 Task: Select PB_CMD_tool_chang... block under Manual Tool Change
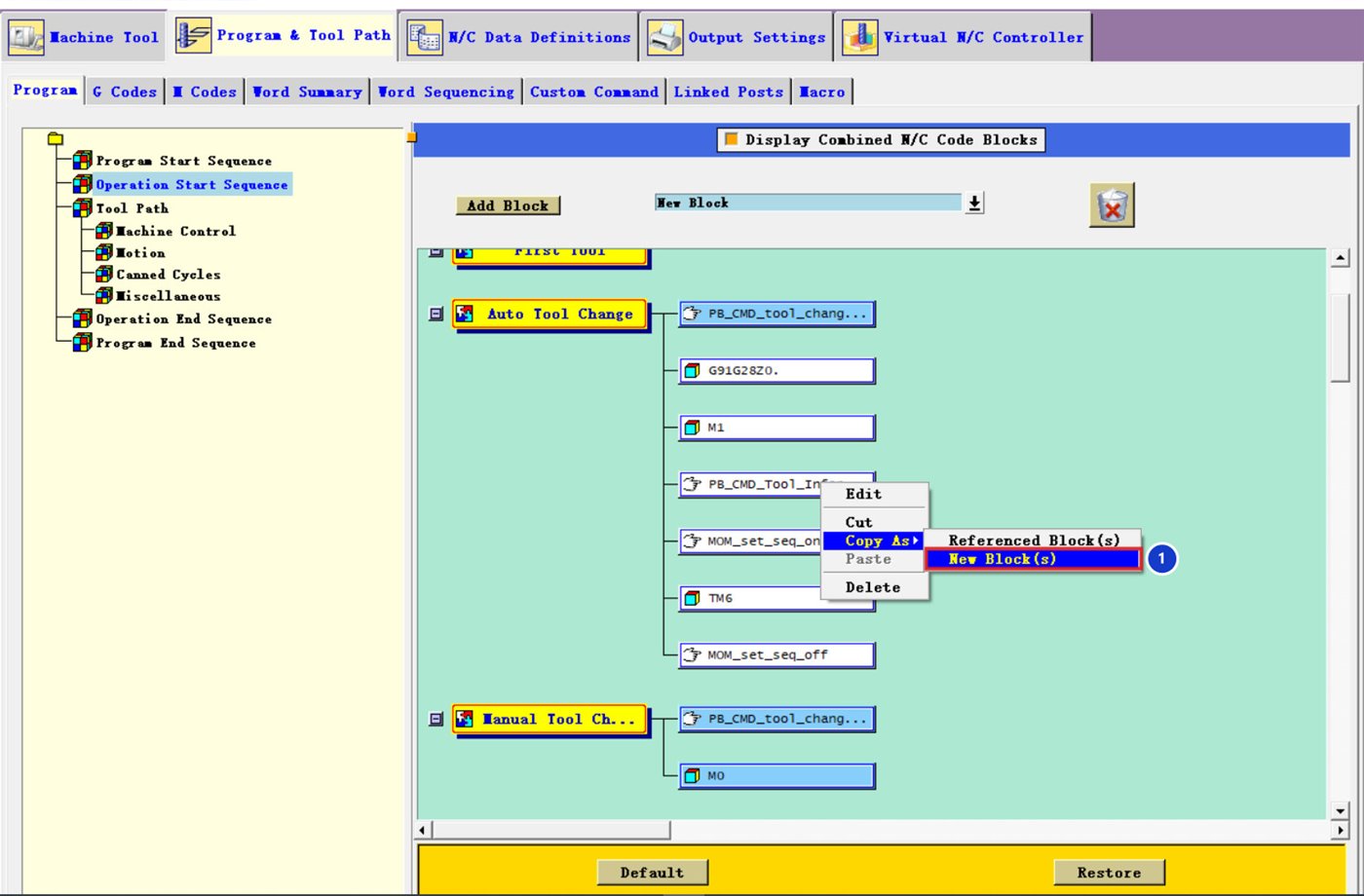coord(777,719)
